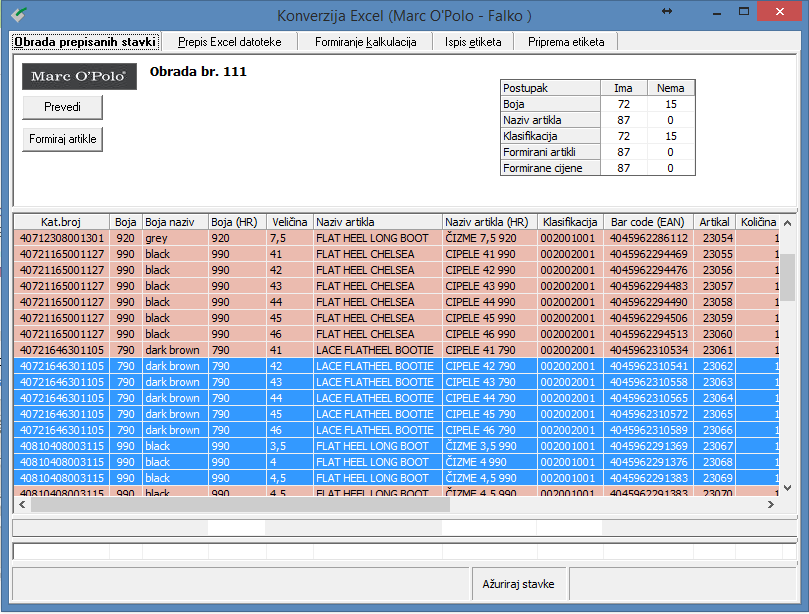Viewport: 809px width, 614px height.
Task: Click the Postupak header in summary table
Action: (x=551, y=88)
